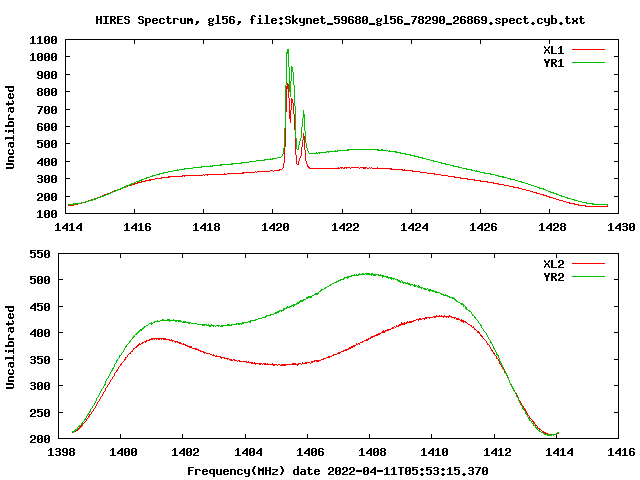The width and height of the screenshot is (640, 480).
Task: Click the bottom plot's Uncalibrated axis label
Action: (10, 347)
